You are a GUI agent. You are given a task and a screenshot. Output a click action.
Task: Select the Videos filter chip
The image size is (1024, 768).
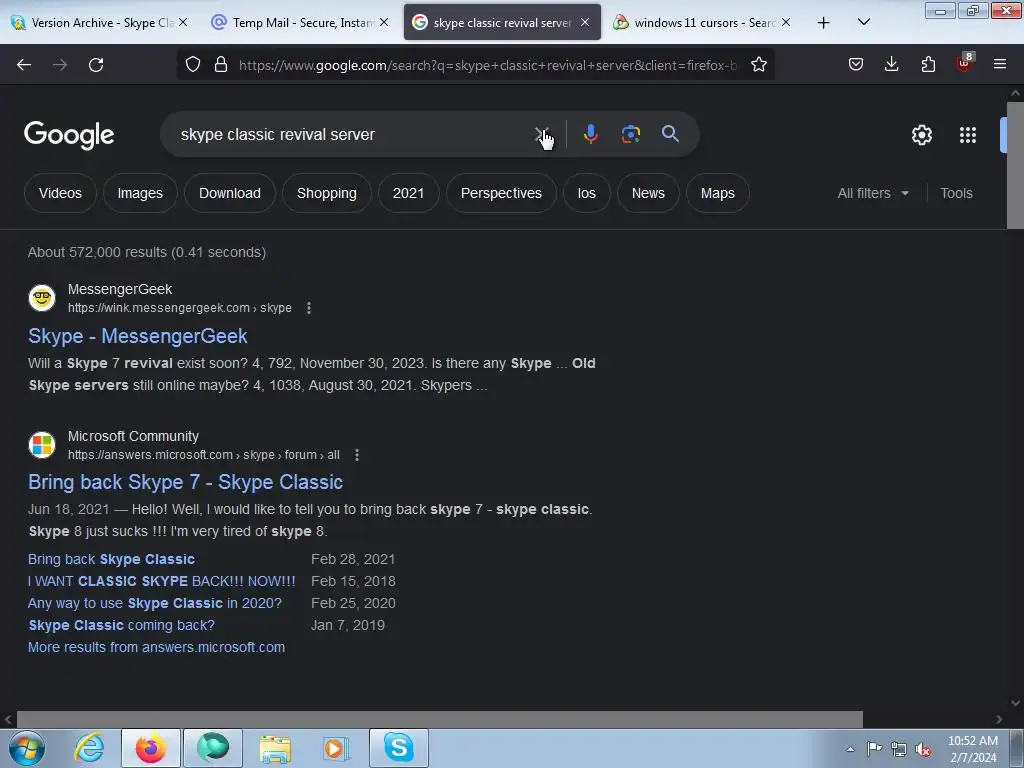coord(60,193)
